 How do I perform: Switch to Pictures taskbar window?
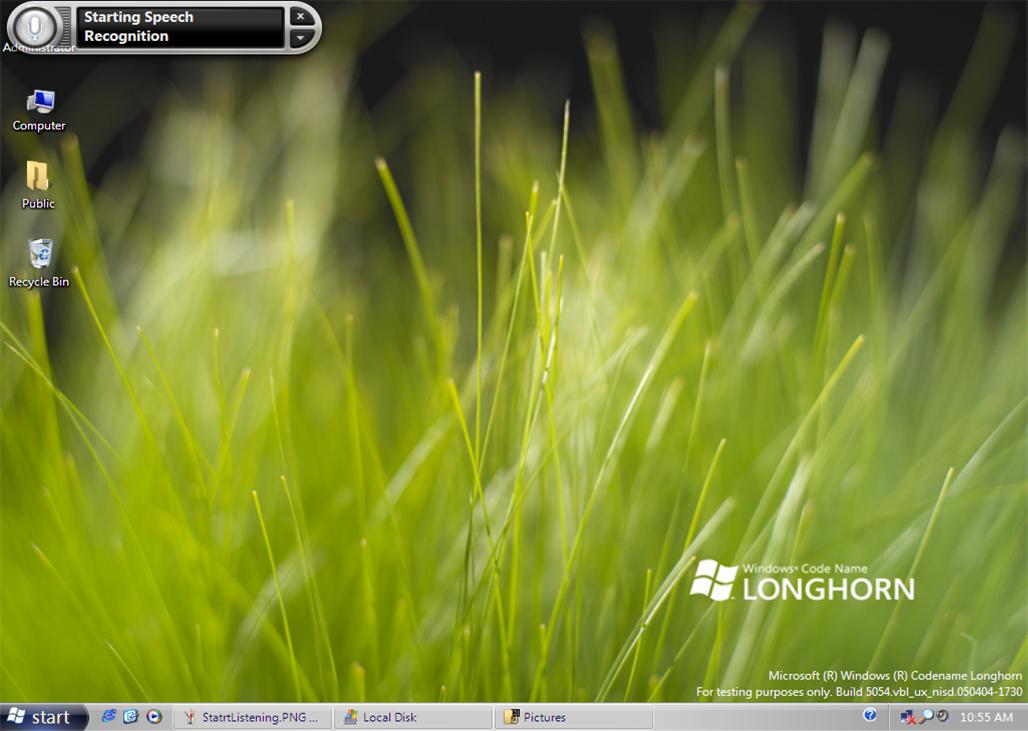pyautogui.click(x=574, y=717)
